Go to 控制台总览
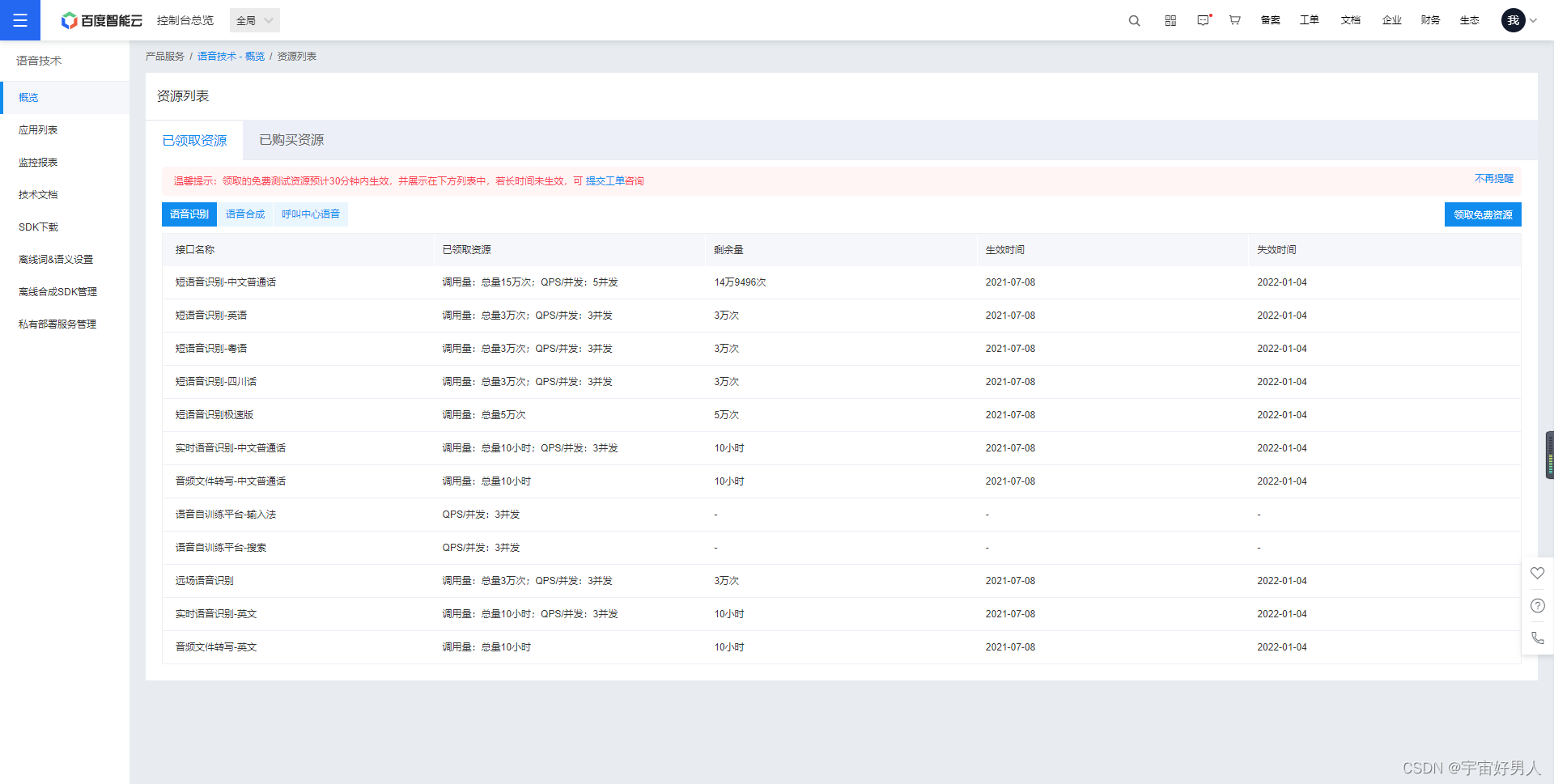 185,20
